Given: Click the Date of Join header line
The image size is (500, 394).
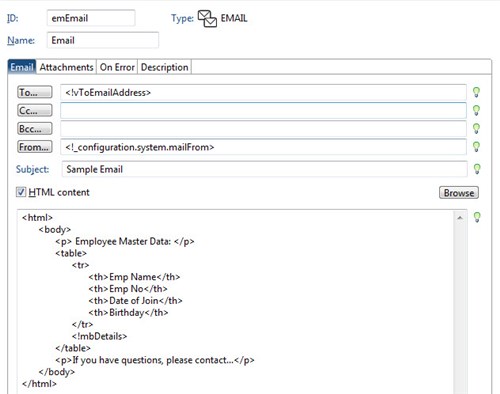Looking at the screenshot, I should click(x=135, y=301).
